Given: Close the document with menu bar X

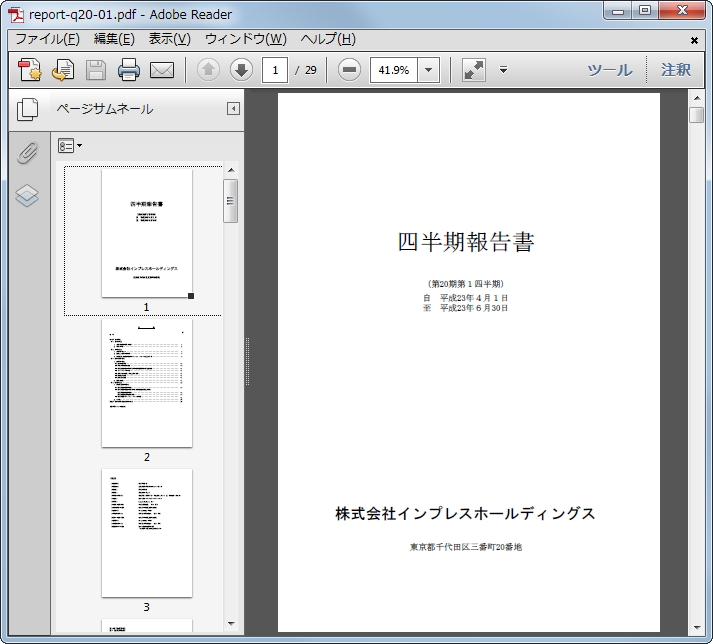Looking at the screenshot, I should (x=694, y=40).
